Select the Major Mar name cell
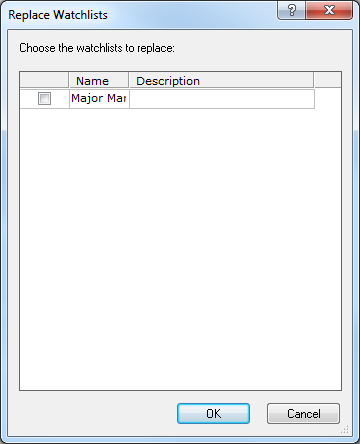This screenshot has height=444, width=360. tap(99, 99)
